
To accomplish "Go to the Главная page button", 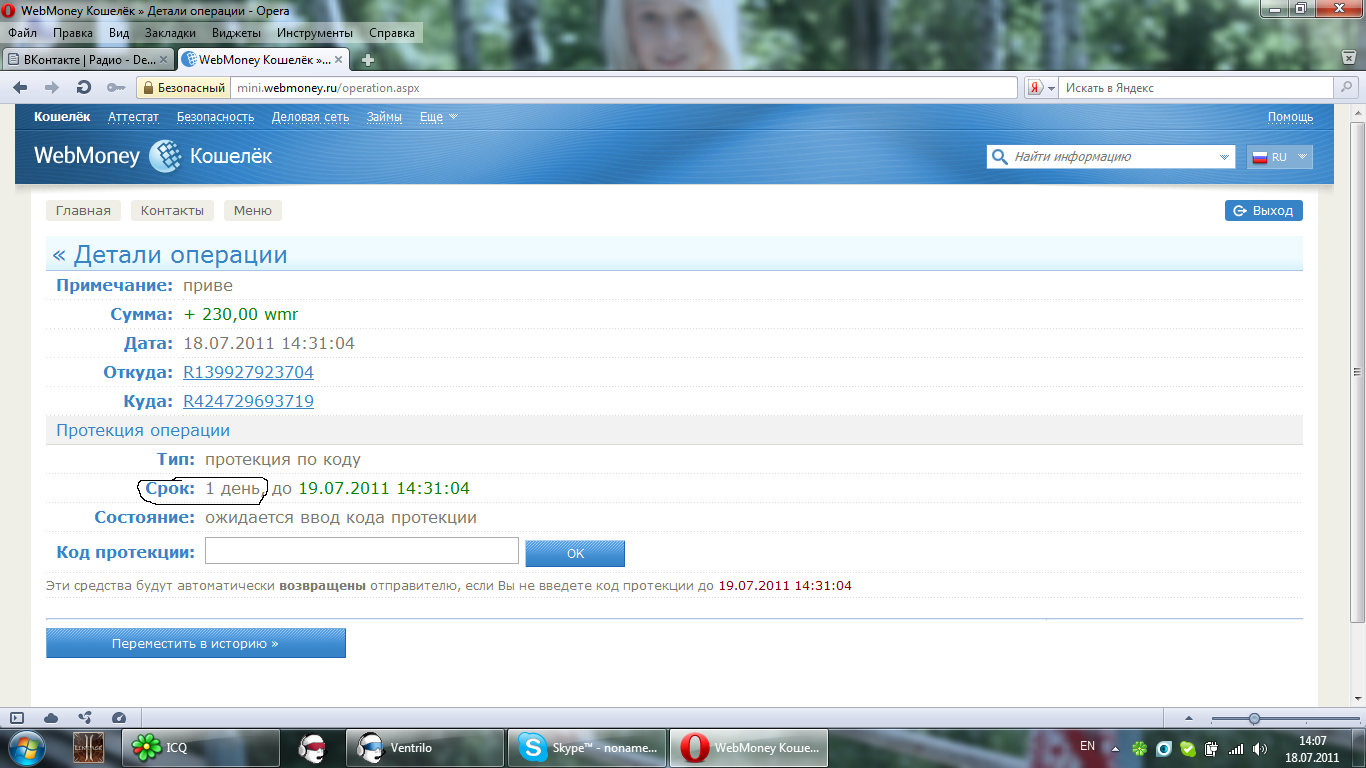I will click(x=83, y=211).
